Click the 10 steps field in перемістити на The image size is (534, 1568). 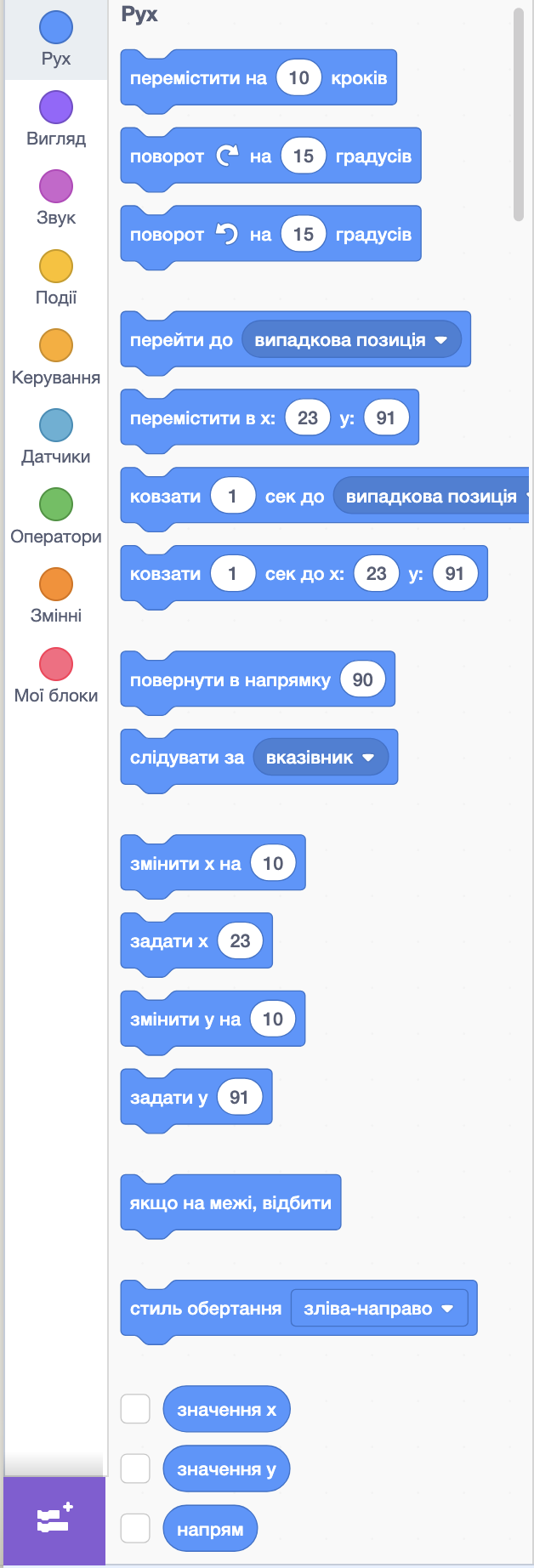pos(298,78)
